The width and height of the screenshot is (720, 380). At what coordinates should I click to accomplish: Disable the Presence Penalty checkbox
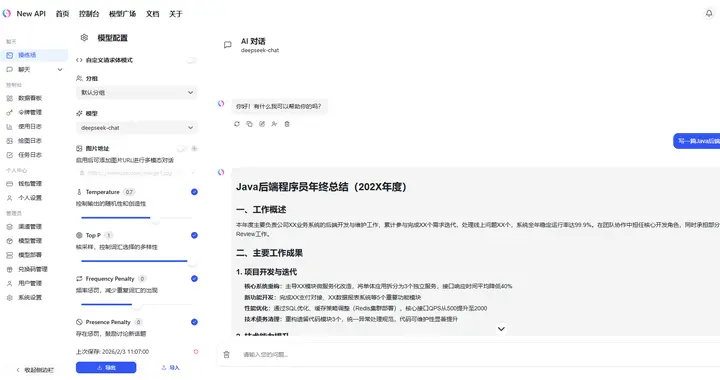point(194,322)
